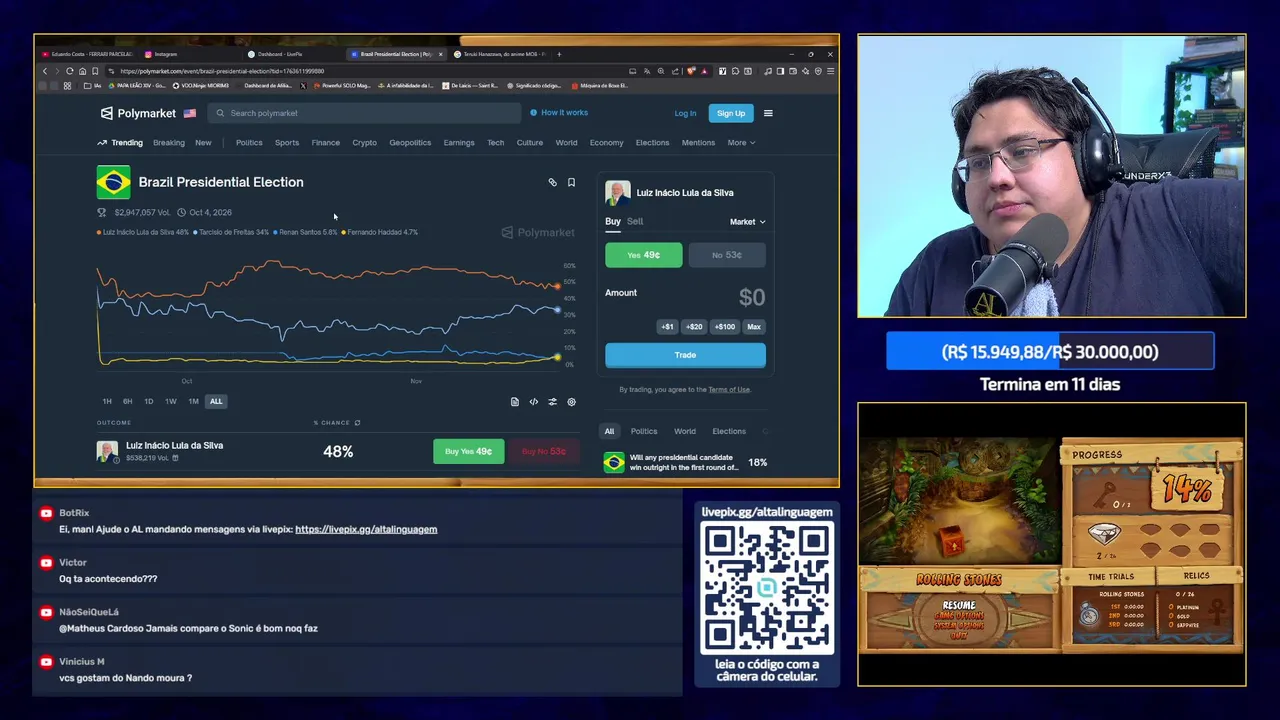Screen dimensions: 1280x720
Task: Click the browser home icon
Action: click(x=82, y=71)
